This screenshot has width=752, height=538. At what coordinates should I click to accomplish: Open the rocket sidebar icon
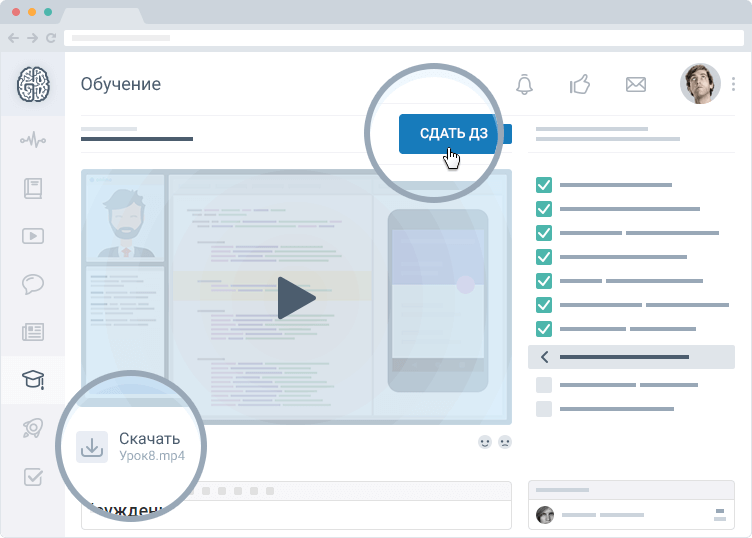32,428
